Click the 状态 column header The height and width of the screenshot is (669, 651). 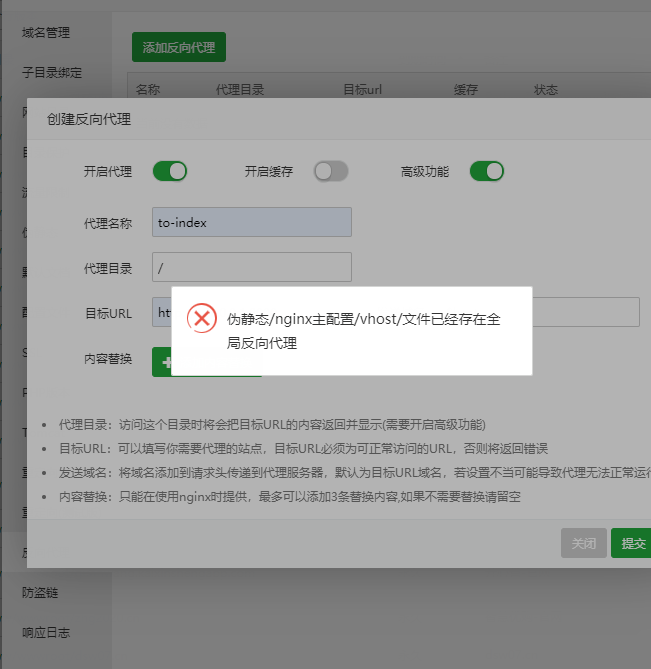[546, 90]
